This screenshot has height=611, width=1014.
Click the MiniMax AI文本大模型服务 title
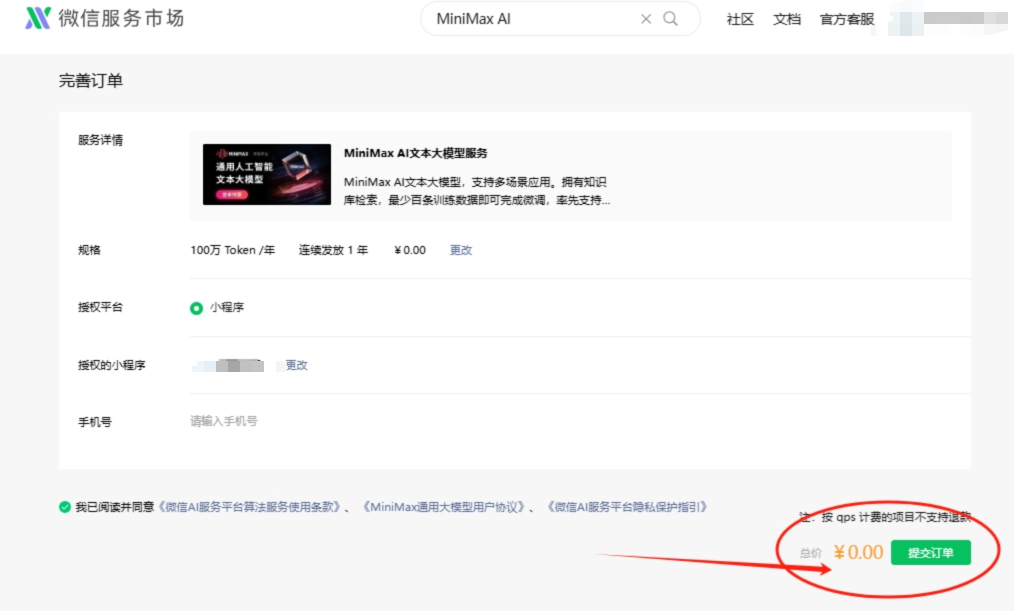click(x=415, y=153)
